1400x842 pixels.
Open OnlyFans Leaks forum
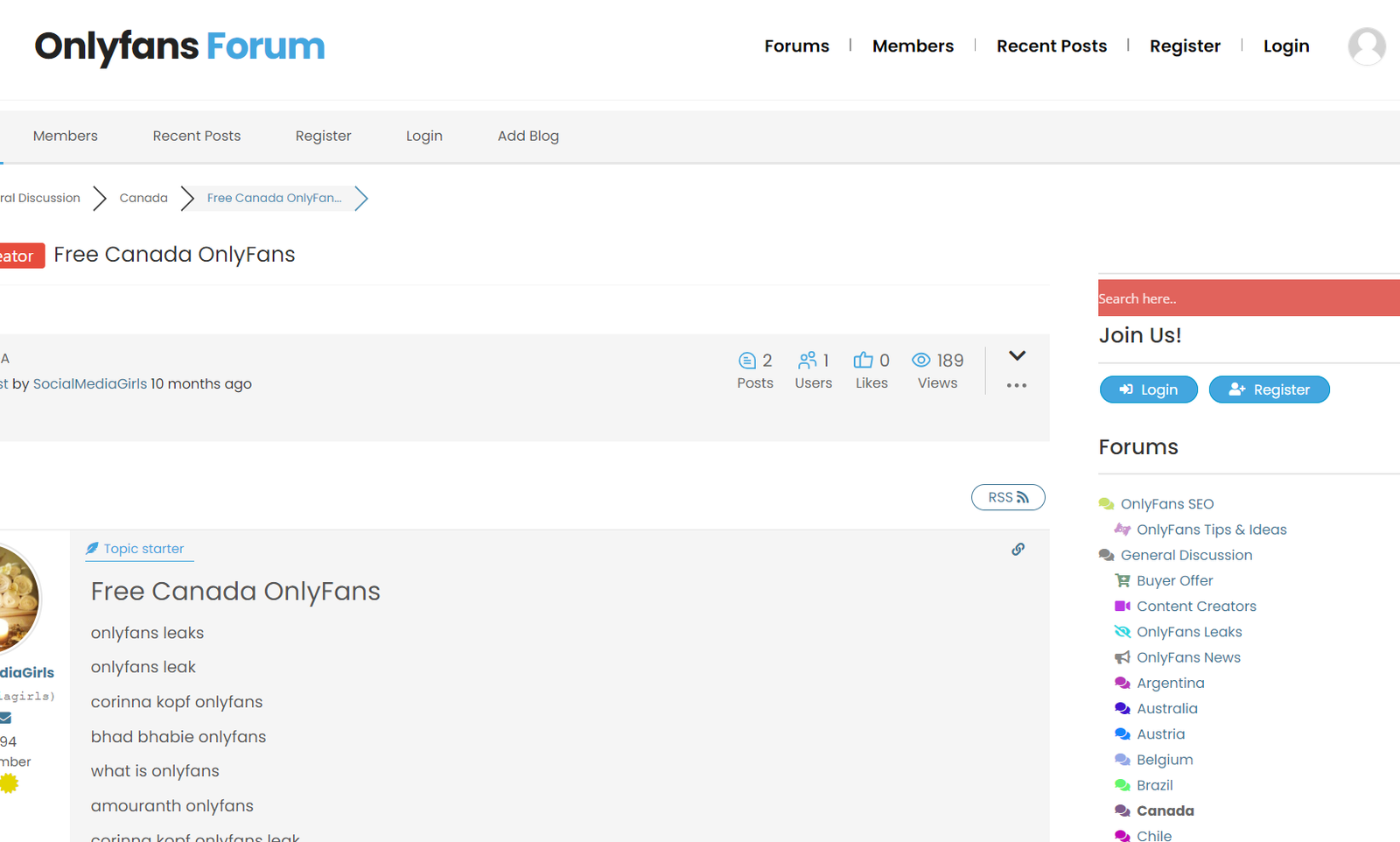pyautogui.click(x=1189, y=632)
